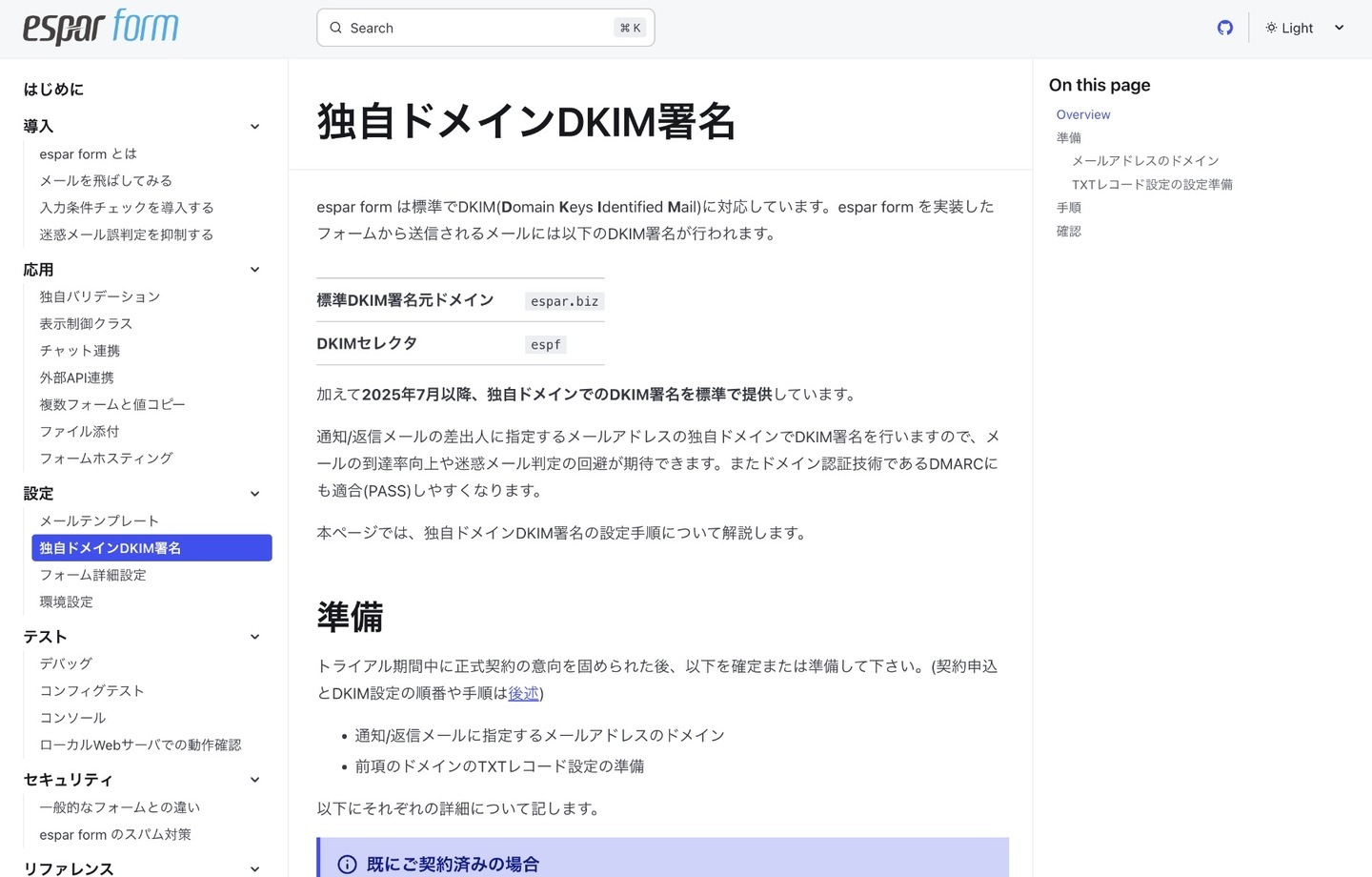Open チャット連携 page
This screenshot has height=877, width=1372.
pos(80,351)
